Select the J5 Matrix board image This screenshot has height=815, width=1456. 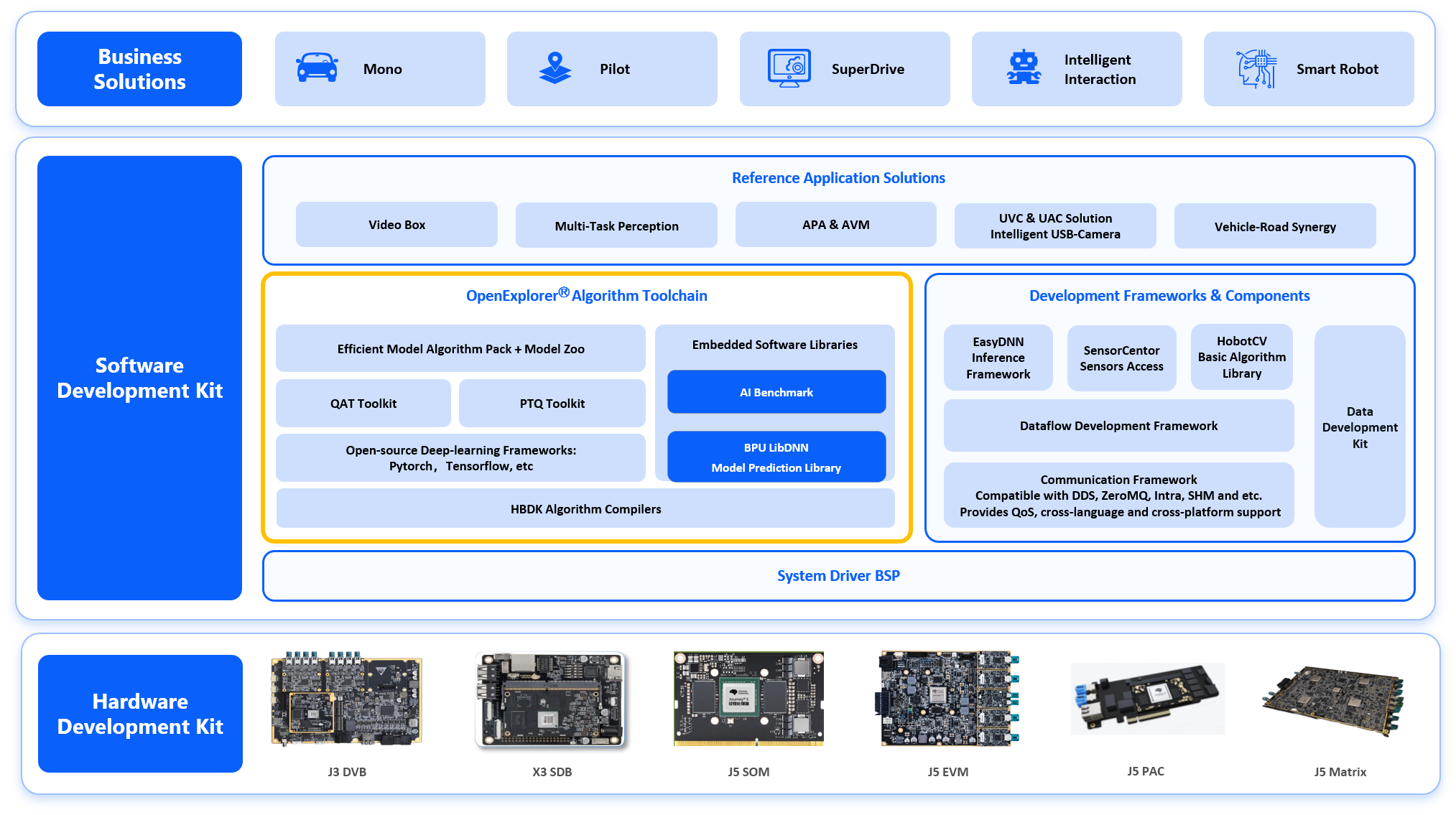1333,700
